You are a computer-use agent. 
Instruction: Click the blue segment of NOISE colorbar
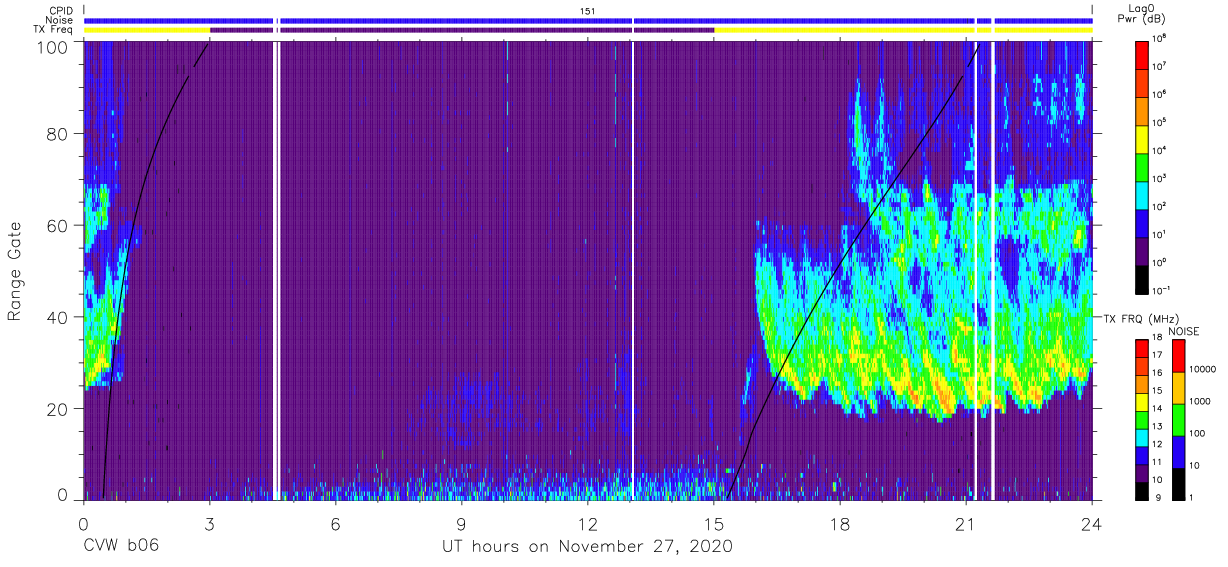coord(1177,452)
